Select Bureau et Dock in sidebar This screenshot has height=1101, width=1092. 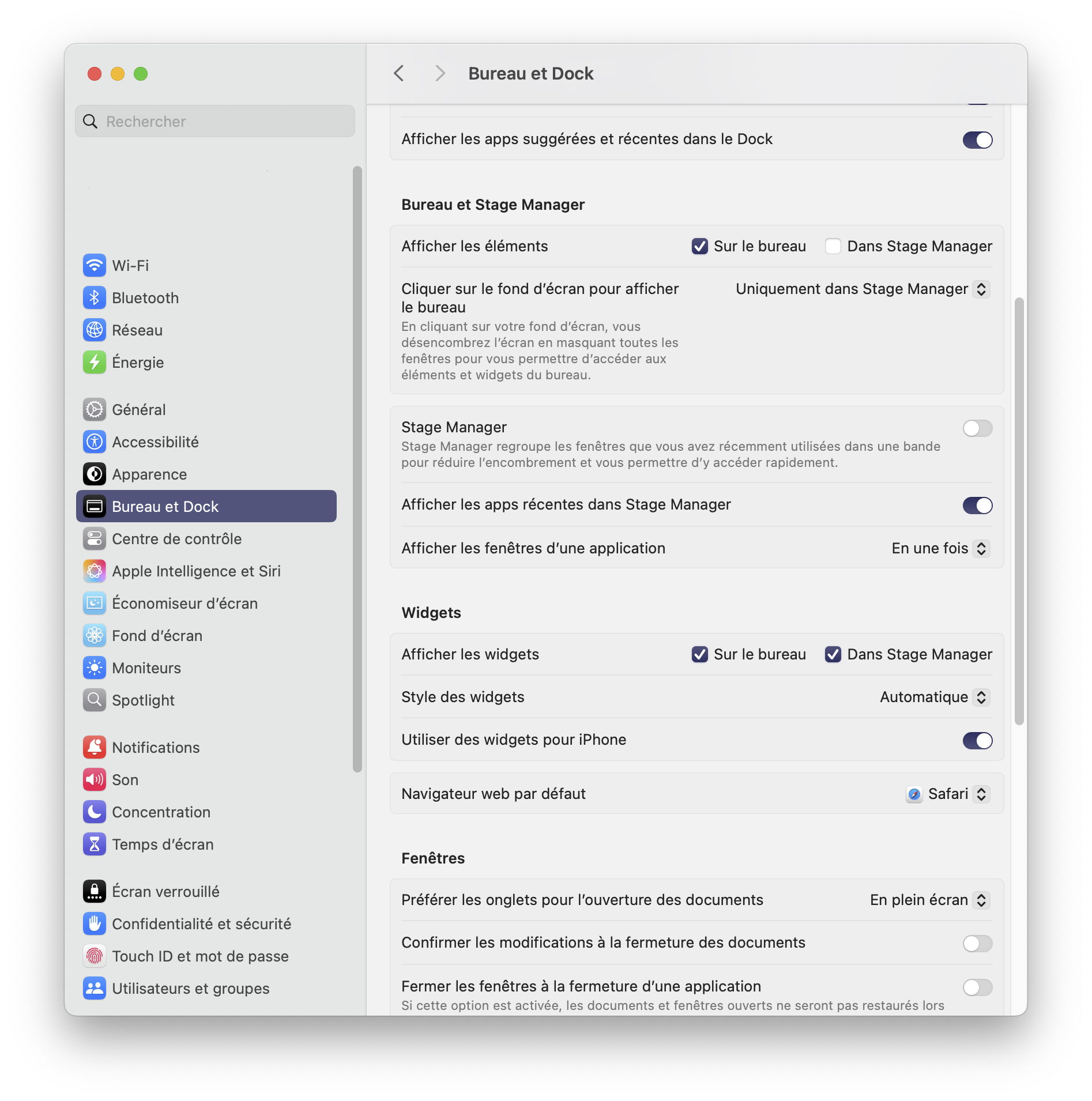206,507
